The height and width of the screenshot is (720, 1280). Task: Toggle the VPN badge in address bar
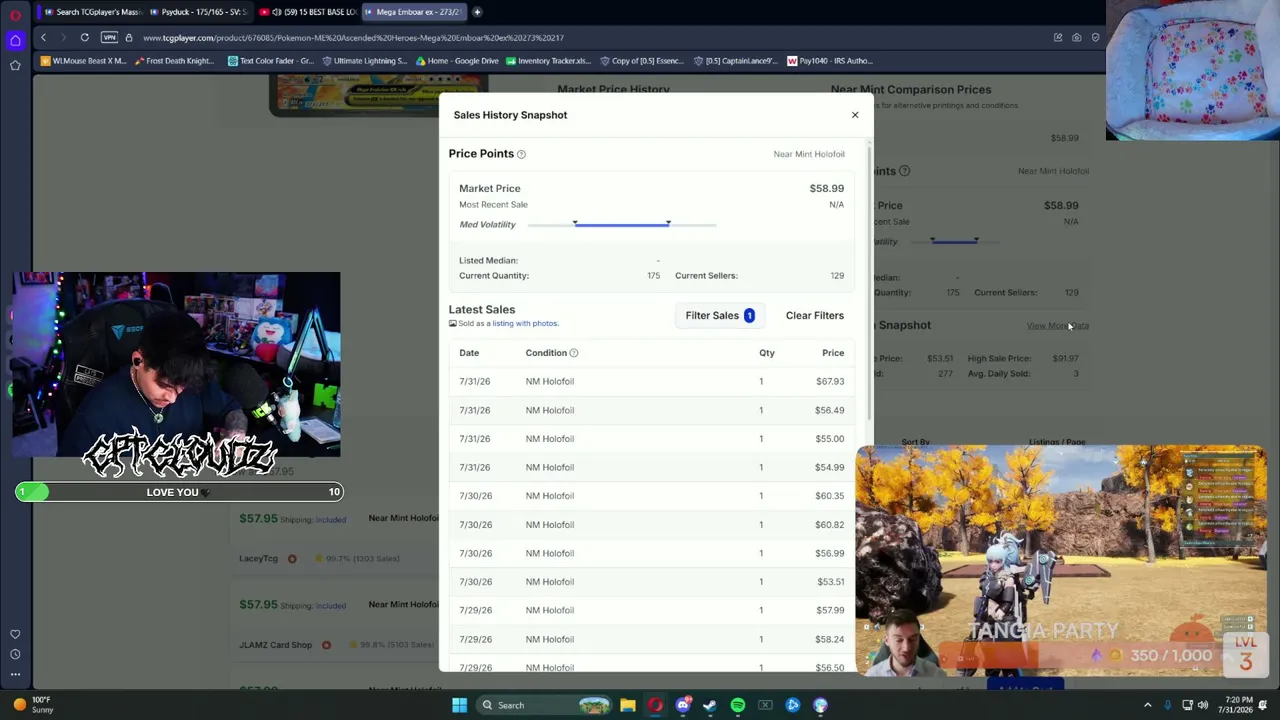[109, 38]
